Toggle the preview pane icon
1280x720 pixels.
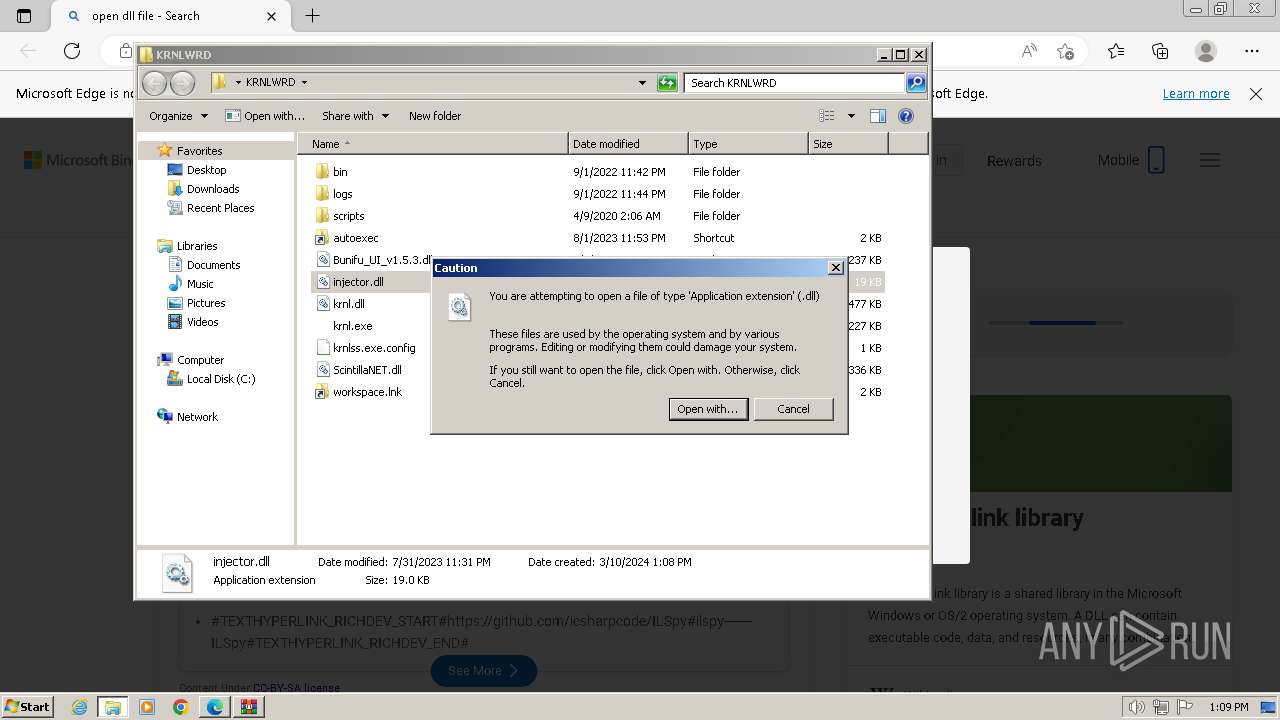[x=878, y=116]
